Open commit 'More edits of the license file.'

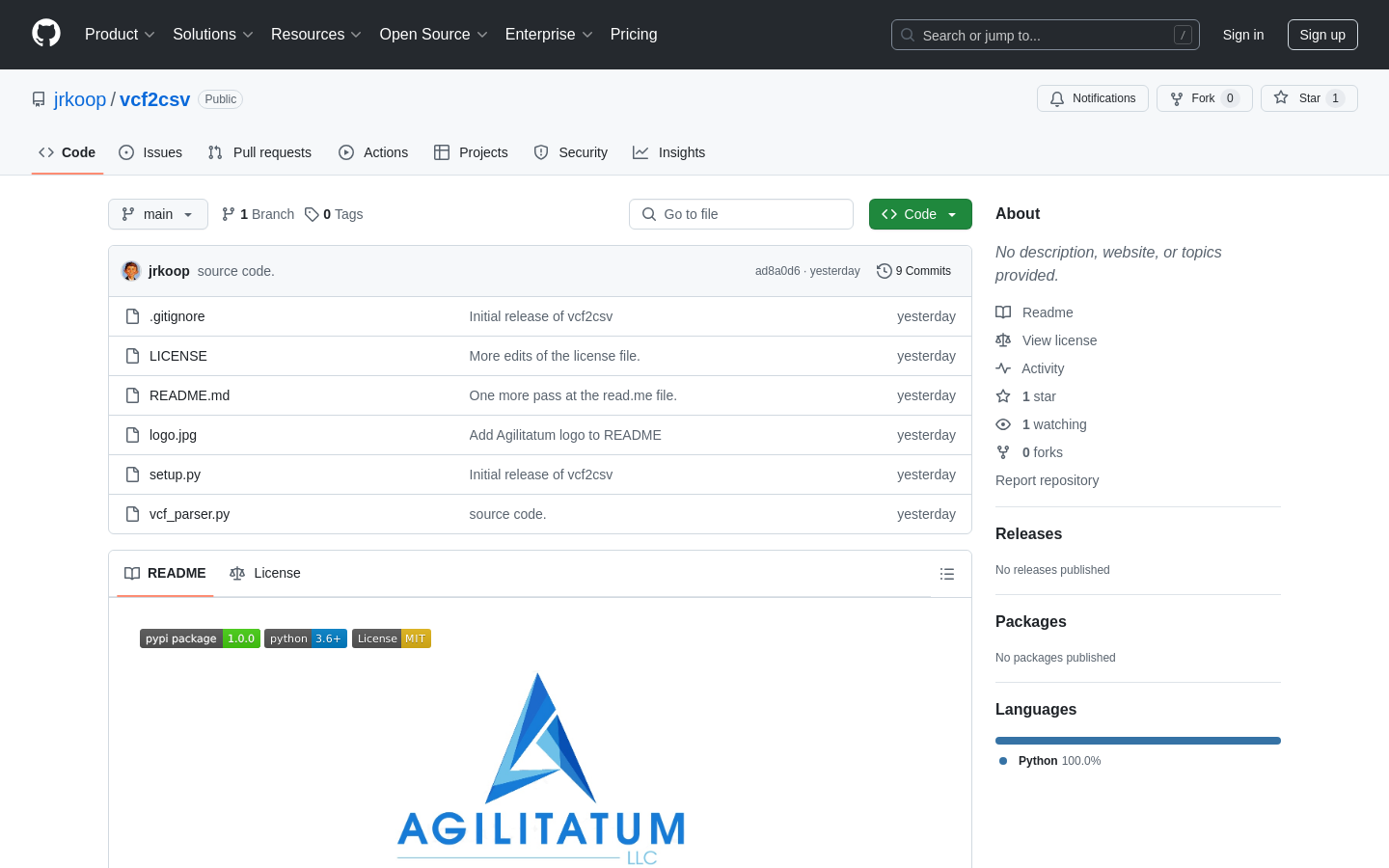555,356
